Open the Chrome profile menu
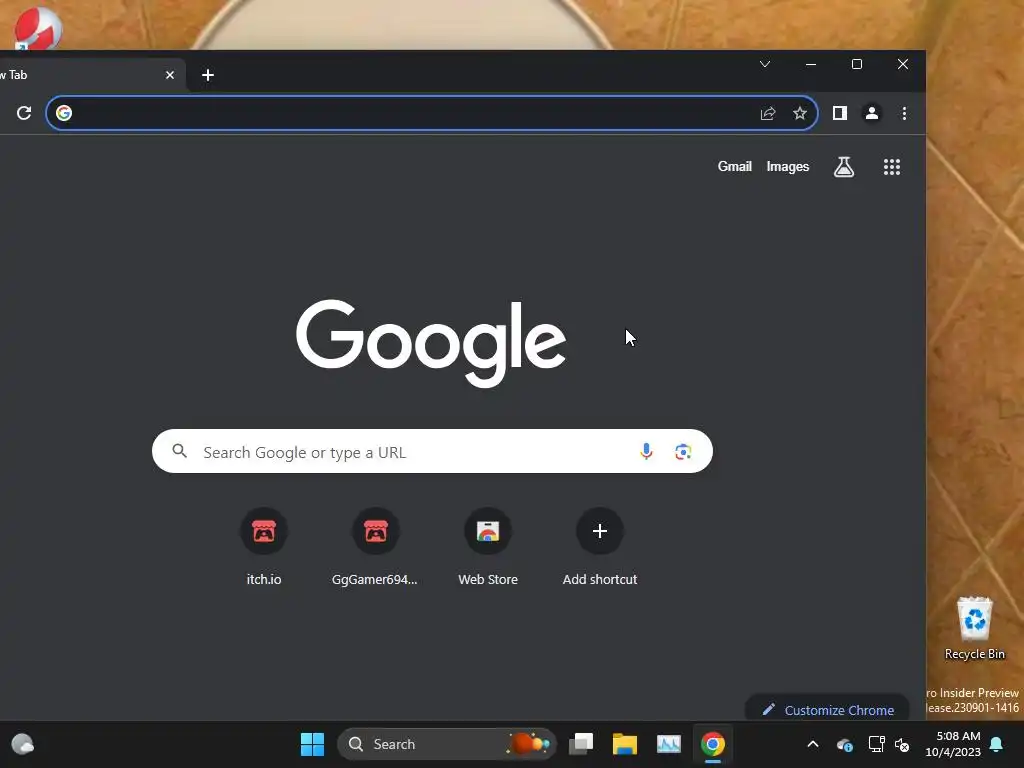 coord(872,113)
